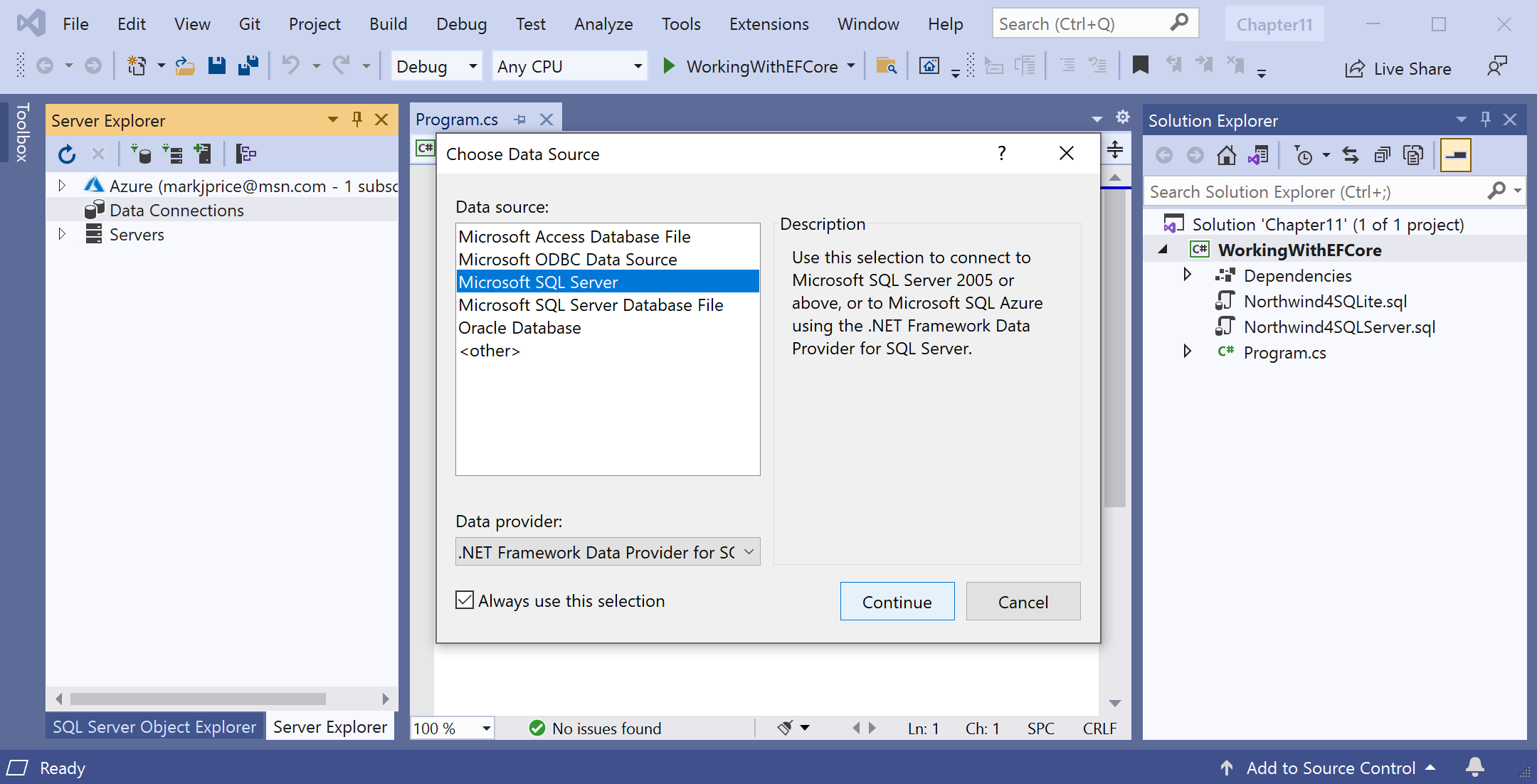Refresh the Server Explorer connections
1537x784 pixels.
click(67, 153)
